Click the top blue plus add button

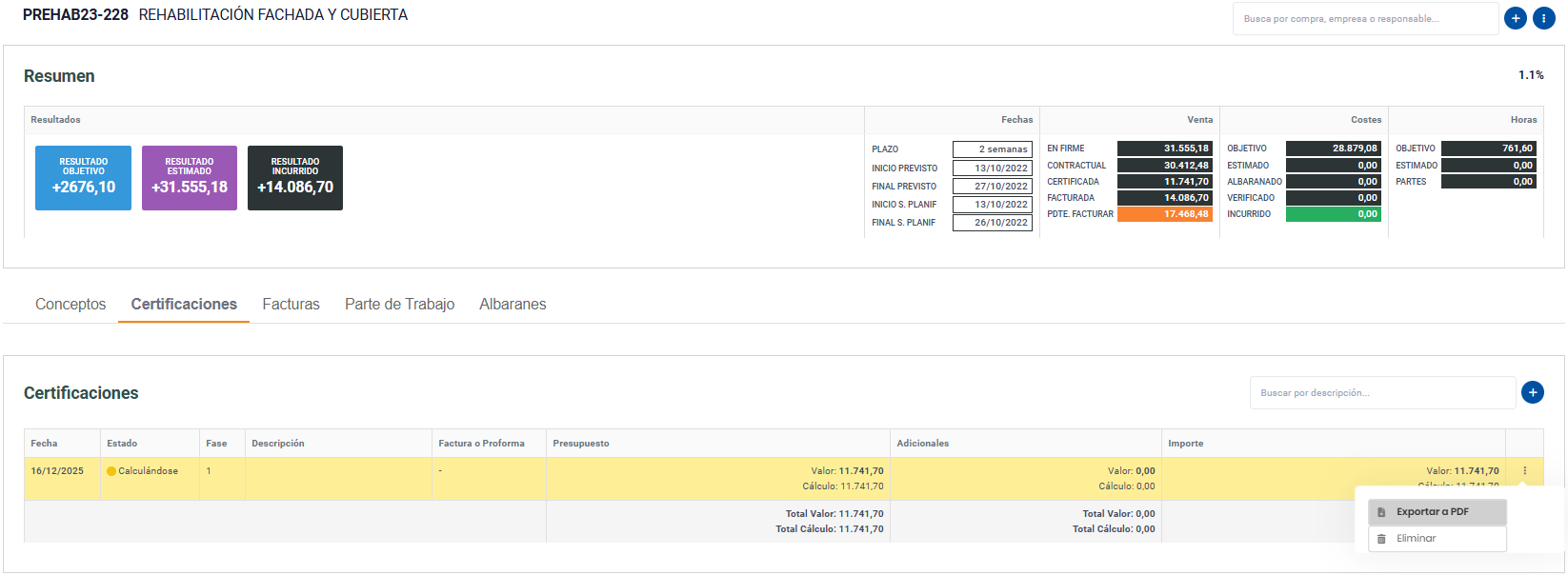pyautogui.click(x=1515, y=18)
